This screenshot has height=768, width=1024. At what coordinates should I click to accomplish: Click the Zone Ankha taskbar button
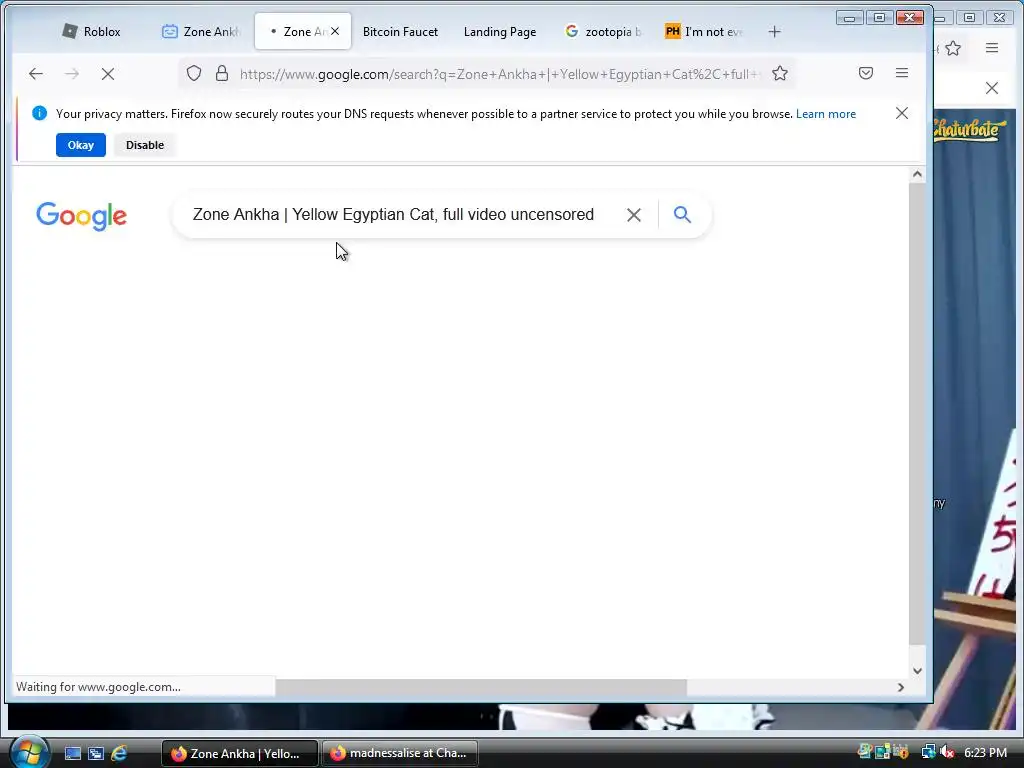tap(239, 754)
